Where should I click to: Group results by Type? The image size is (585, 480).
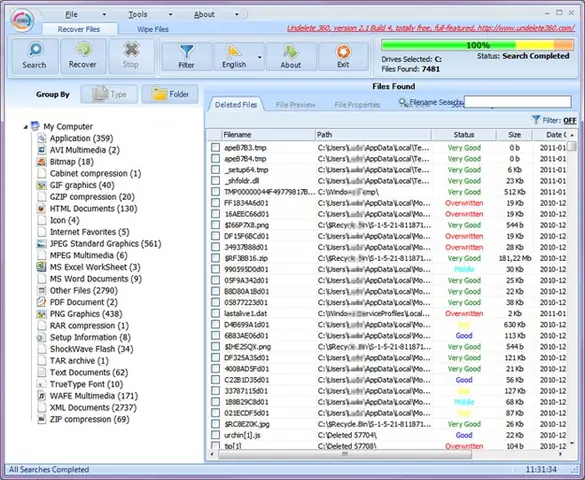[x=109, y=94]
